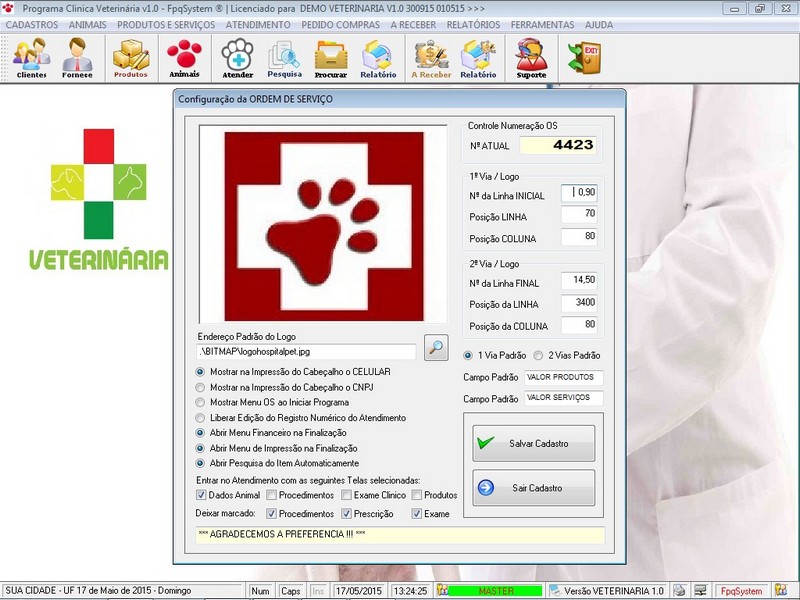
Task: Click the rightmost status bar icon
Action: coord(781,590)
